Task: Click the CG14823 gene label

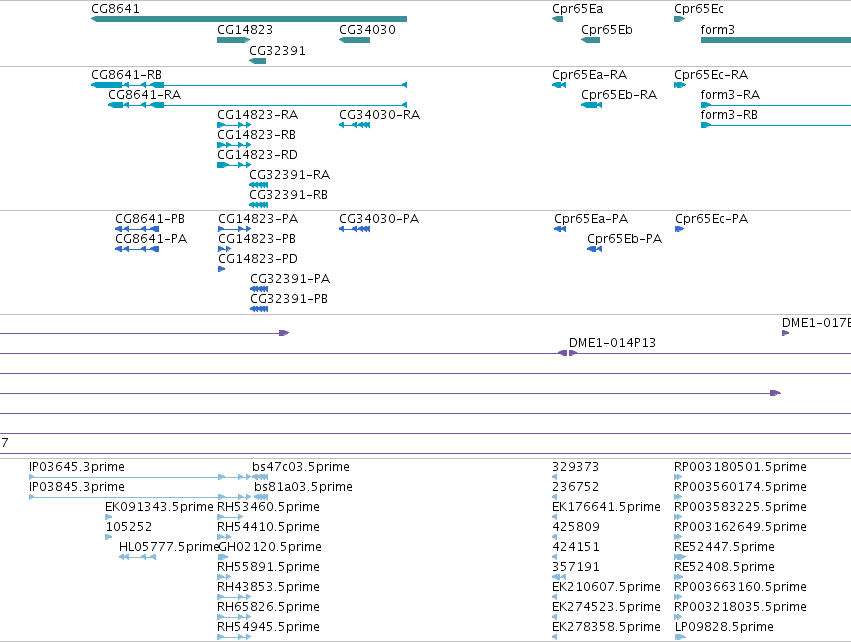Action: coord(245,30)
